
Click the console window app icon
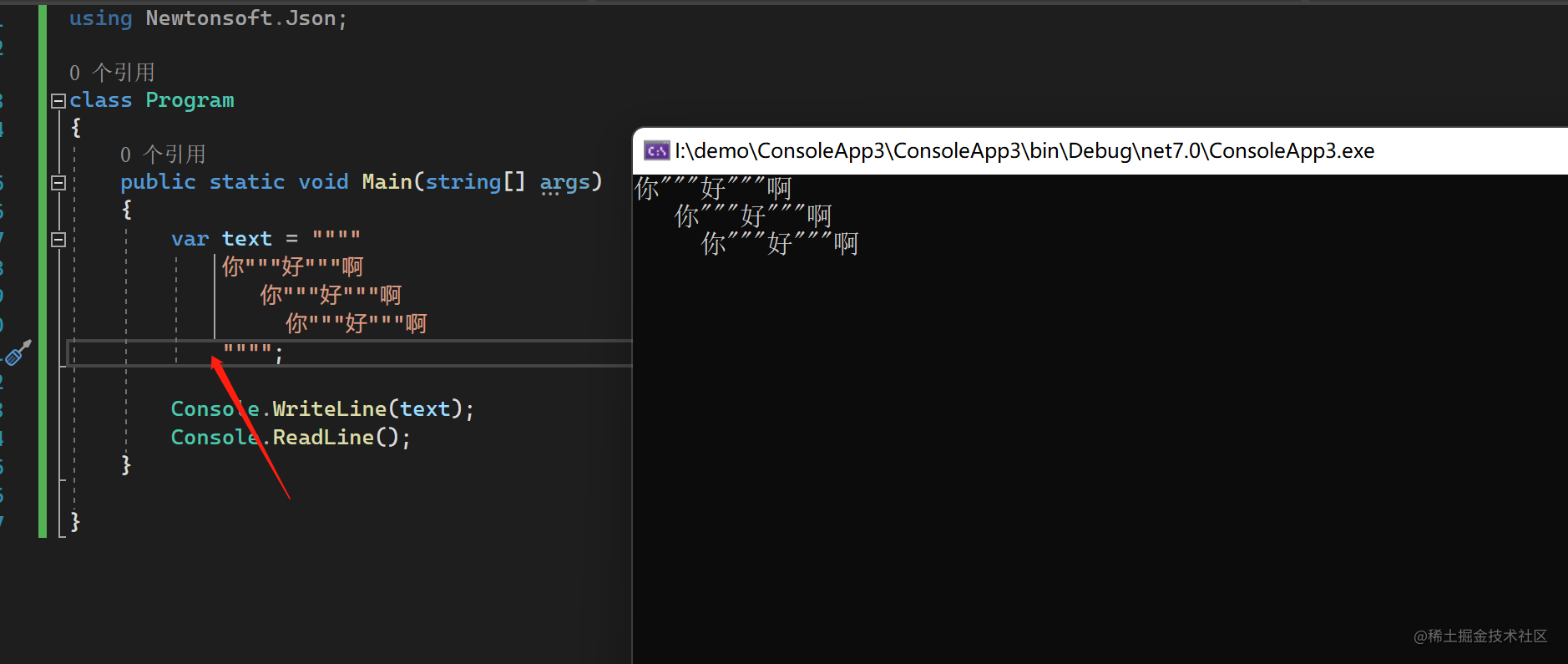[656, 151]
